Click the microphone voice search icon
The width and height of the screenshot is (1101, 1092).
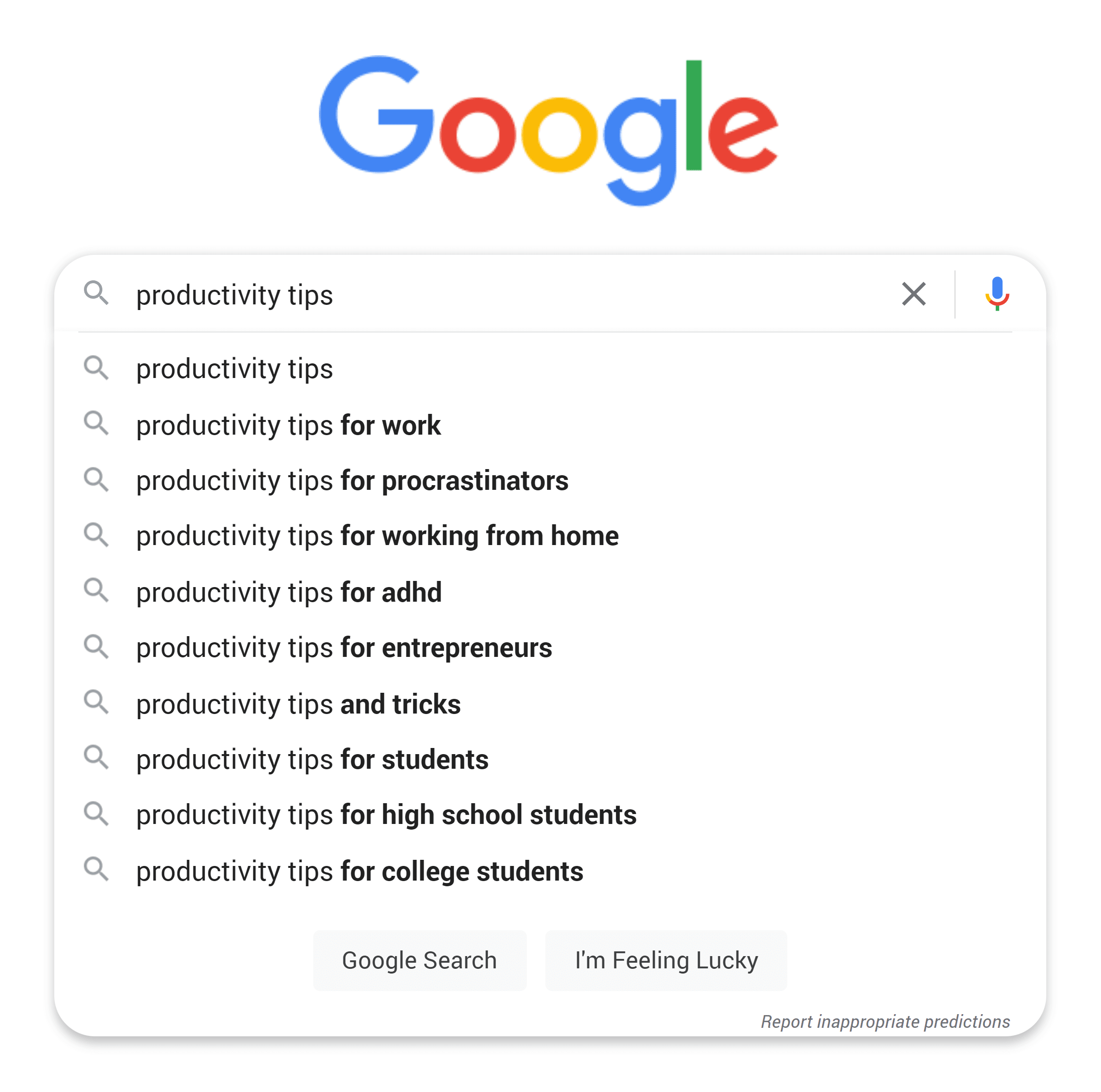[997, 294]
